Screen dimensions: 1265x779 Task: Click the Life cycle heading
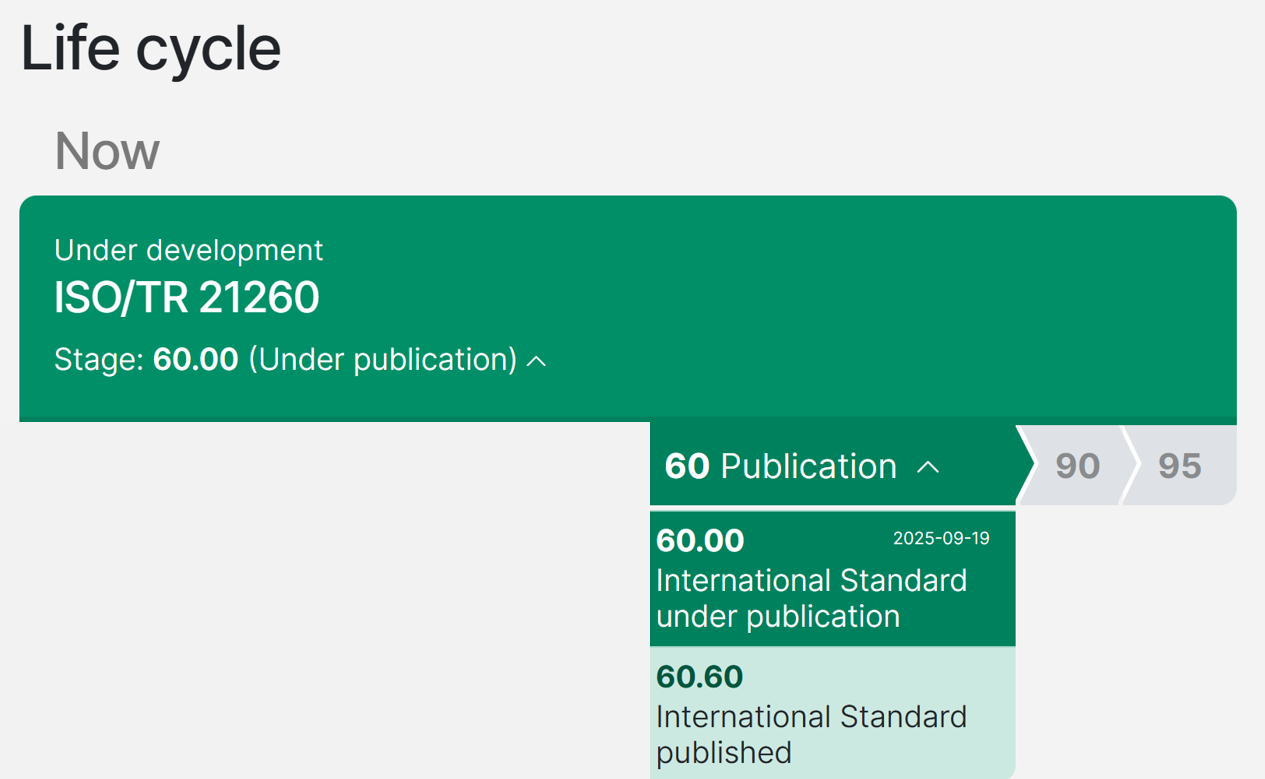(151, 48)
